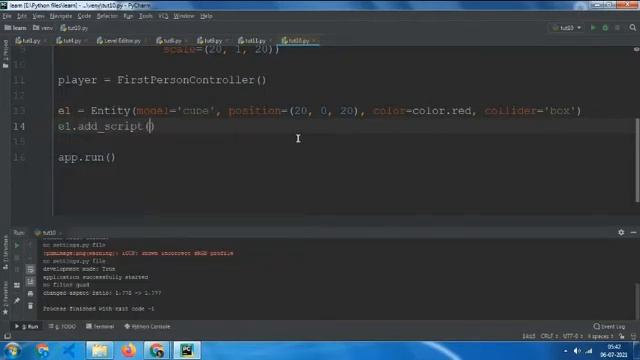Open the Windows Start menu

point(11,351)
